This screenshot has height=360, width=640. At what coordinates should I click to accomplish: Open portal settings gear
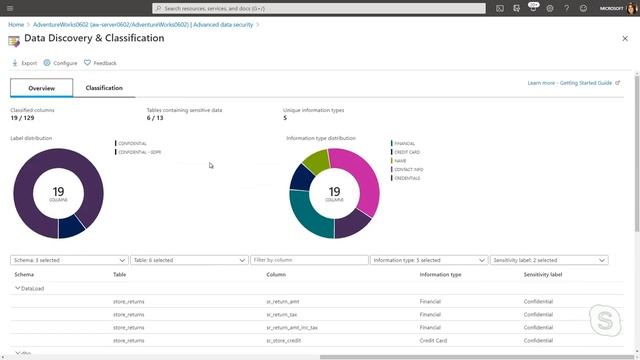[550, 8]
